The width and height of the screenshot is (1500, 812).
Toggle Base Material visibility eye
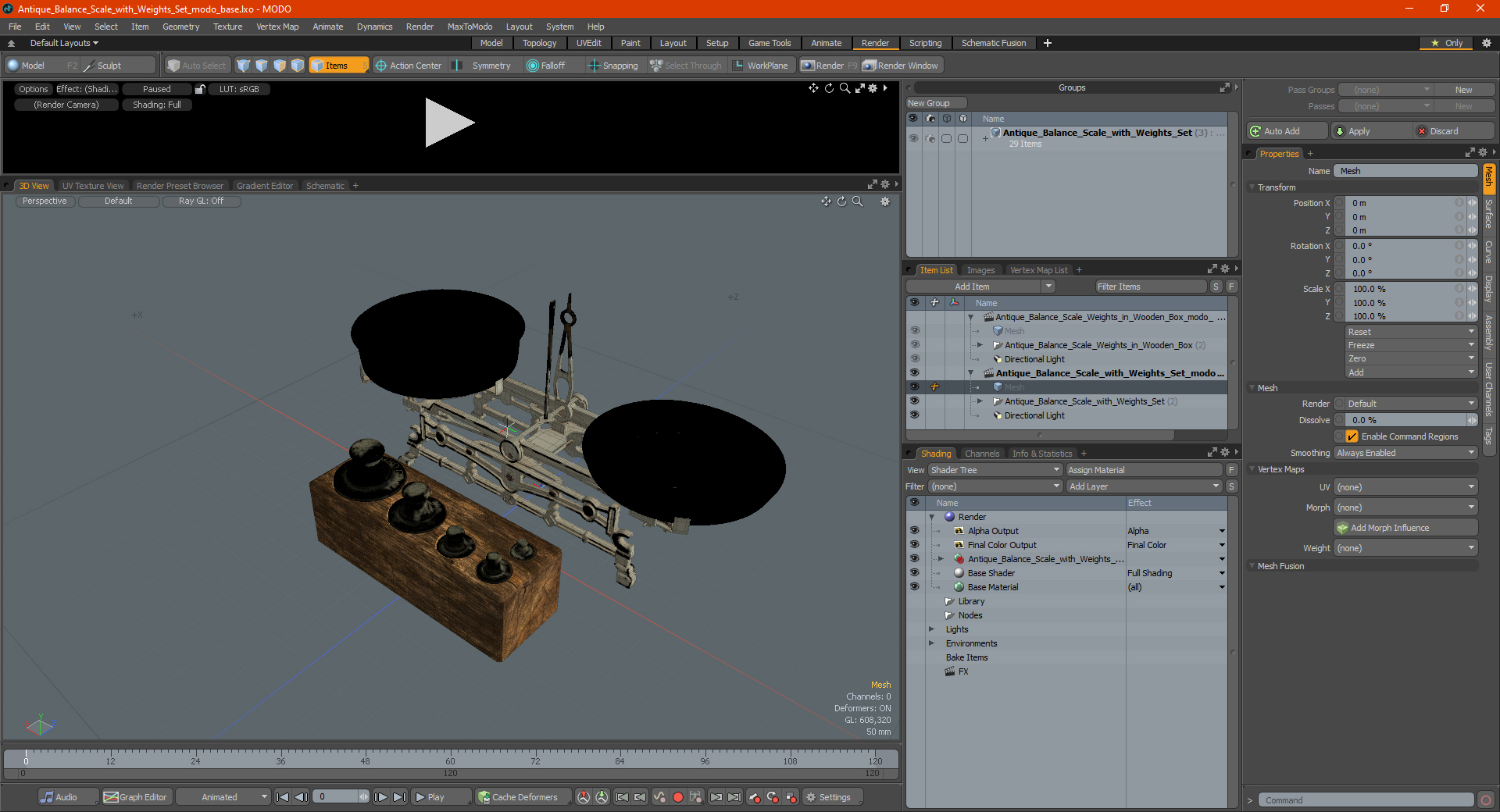click(x=914, y=587)
